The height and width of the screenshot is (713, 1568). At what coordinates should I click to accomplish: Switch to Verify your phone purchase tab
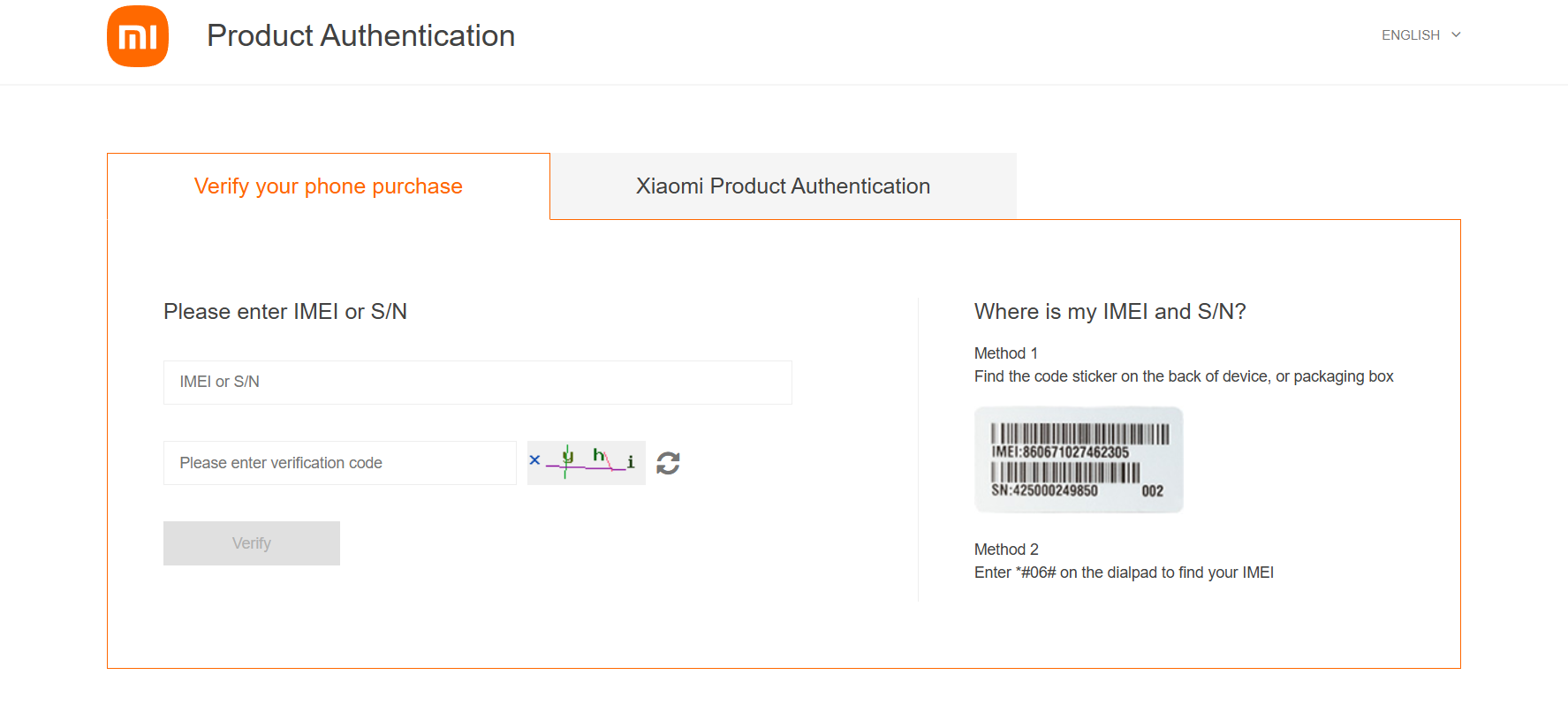329,186
